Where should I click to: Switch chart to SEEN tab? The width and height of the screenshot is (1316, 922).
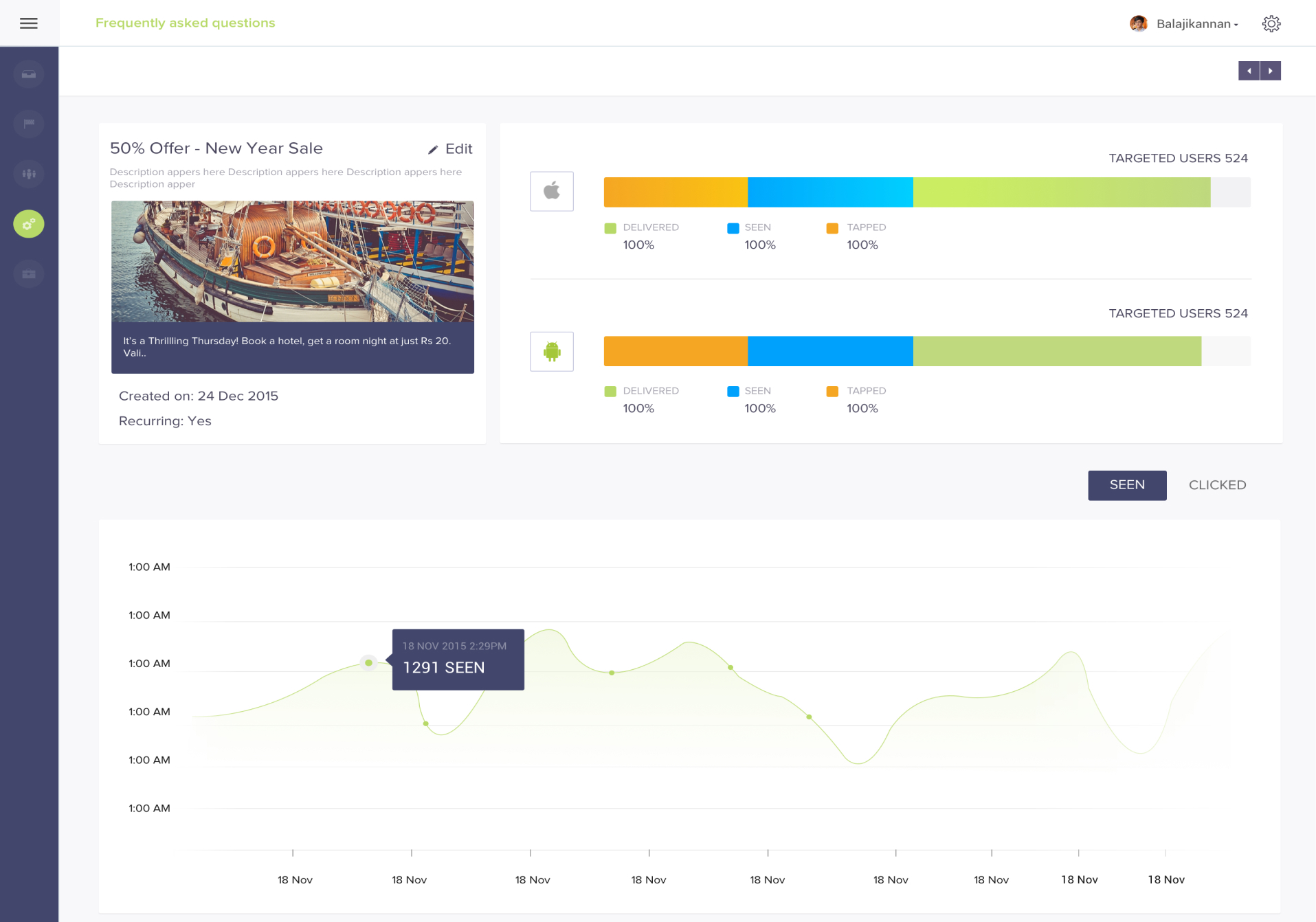pos(1126,485)
